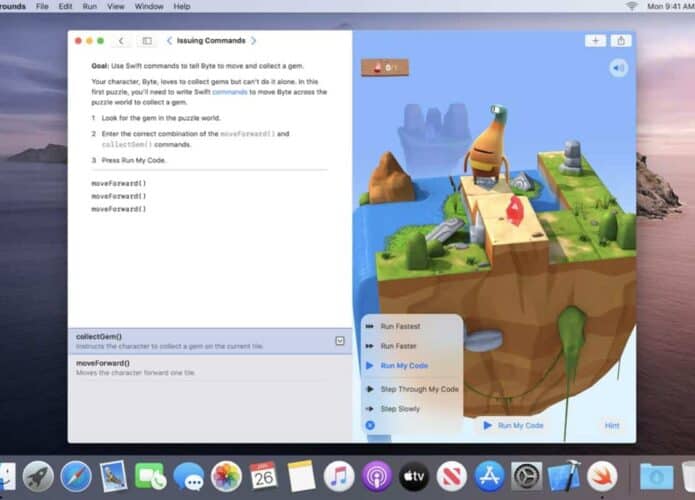
Task: Open the share button
Action: tap(621, 41)
